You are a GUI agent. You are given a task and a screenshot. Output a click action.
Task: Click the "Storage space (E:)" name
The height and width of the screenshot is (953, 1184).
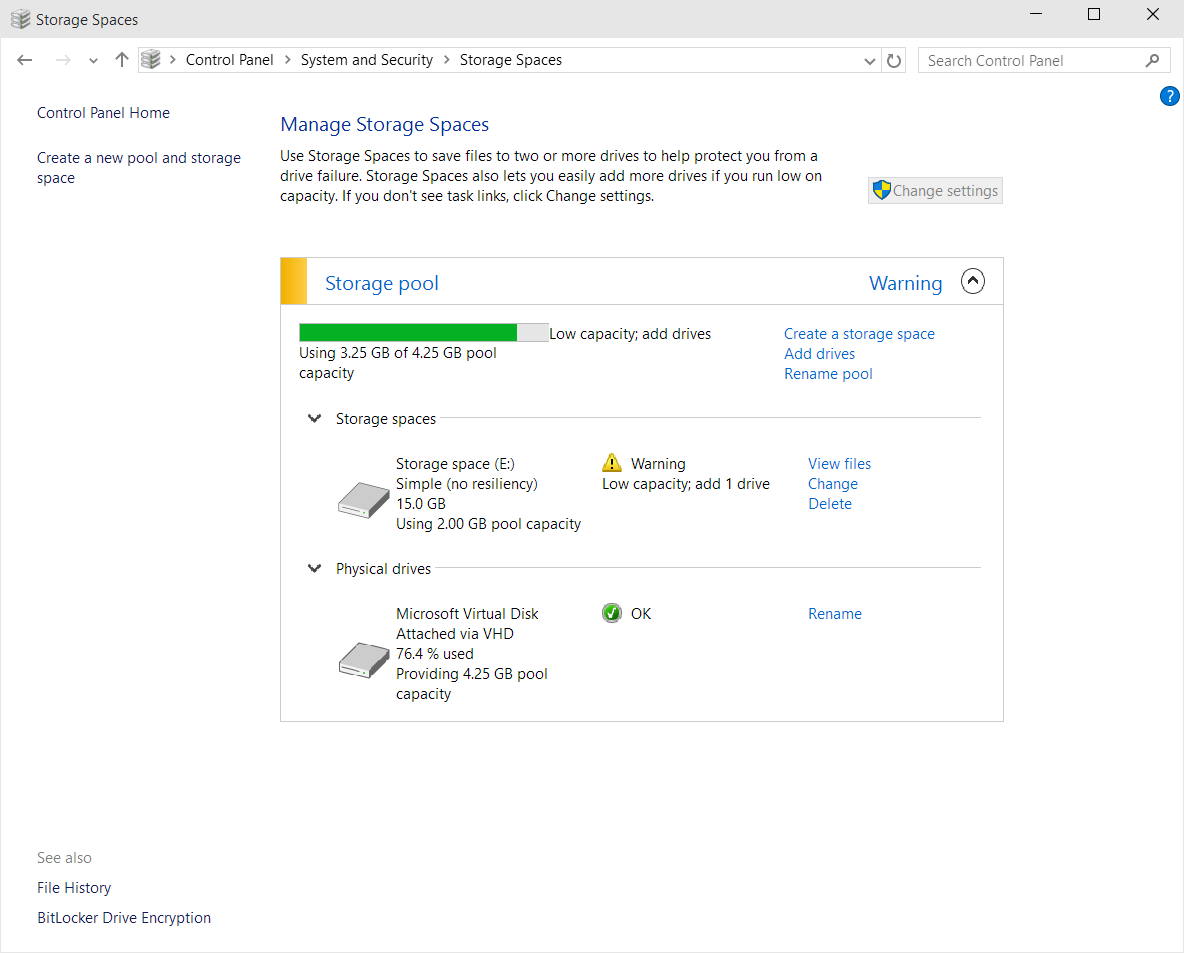click(x=455, y=464)
